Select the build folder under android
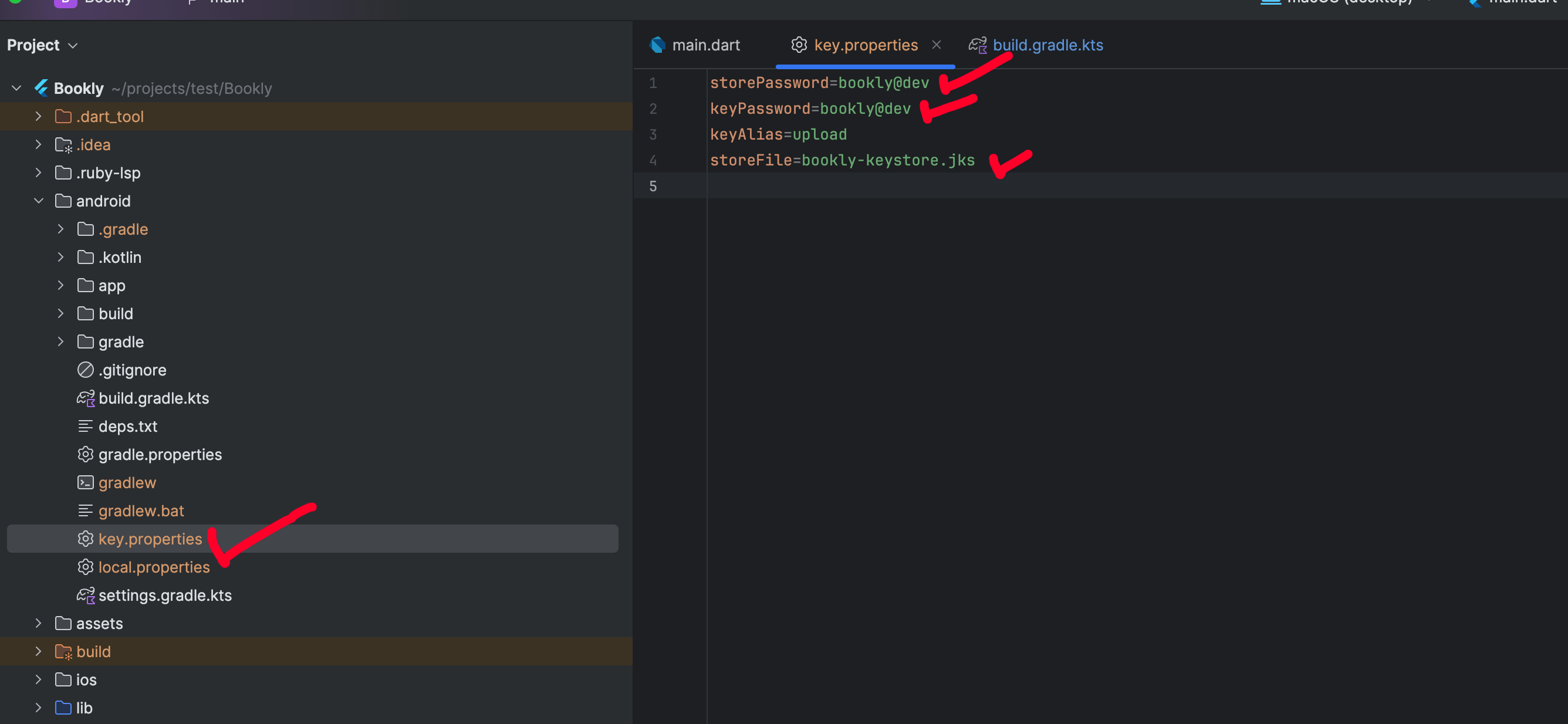Image resolution: width=1568 pixels, height=724 pixels. pos(116,313)
